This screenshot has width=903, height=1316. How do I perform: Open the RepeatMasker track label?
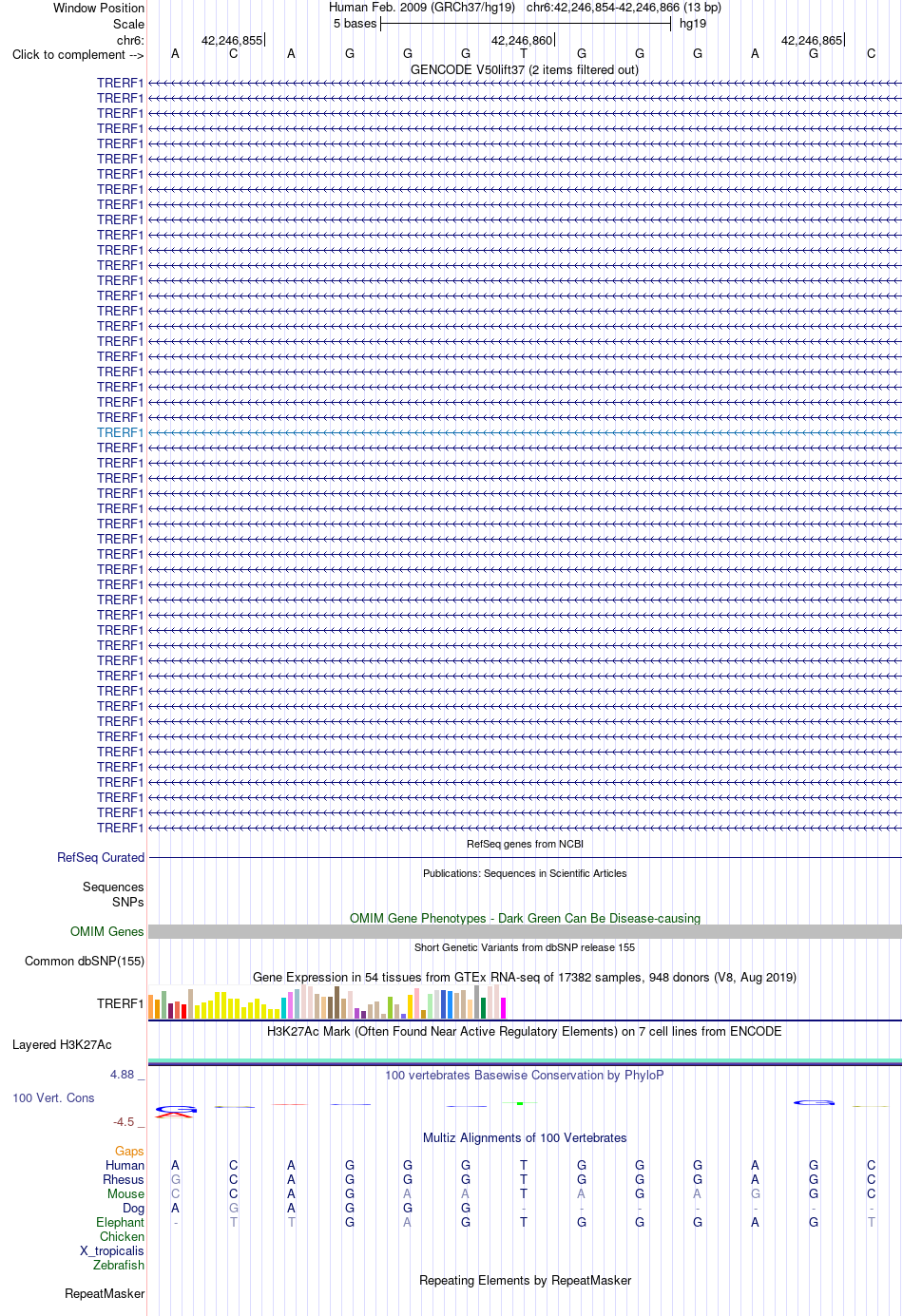105,1293
